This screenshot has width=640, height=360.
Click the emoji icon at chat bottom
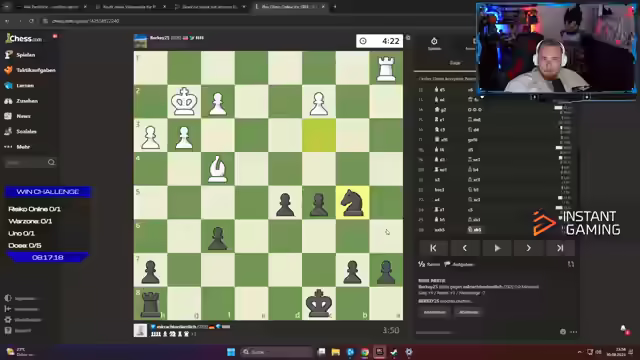[563, 332]
